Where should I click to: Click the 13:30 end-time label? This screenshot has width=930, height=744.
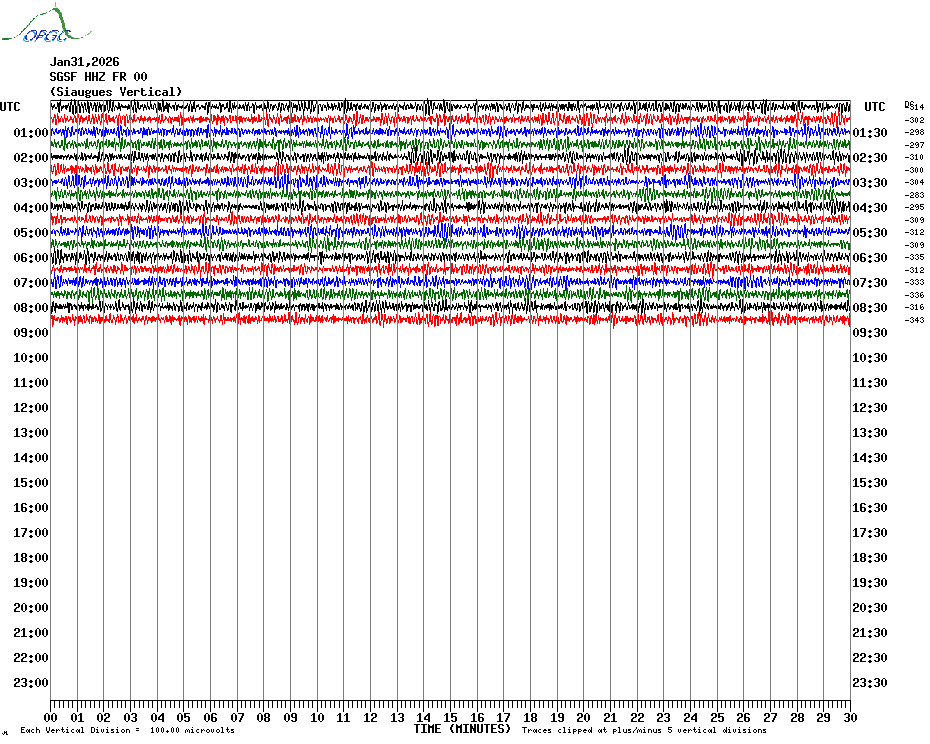pyautogui.click(x=870, y=433)
